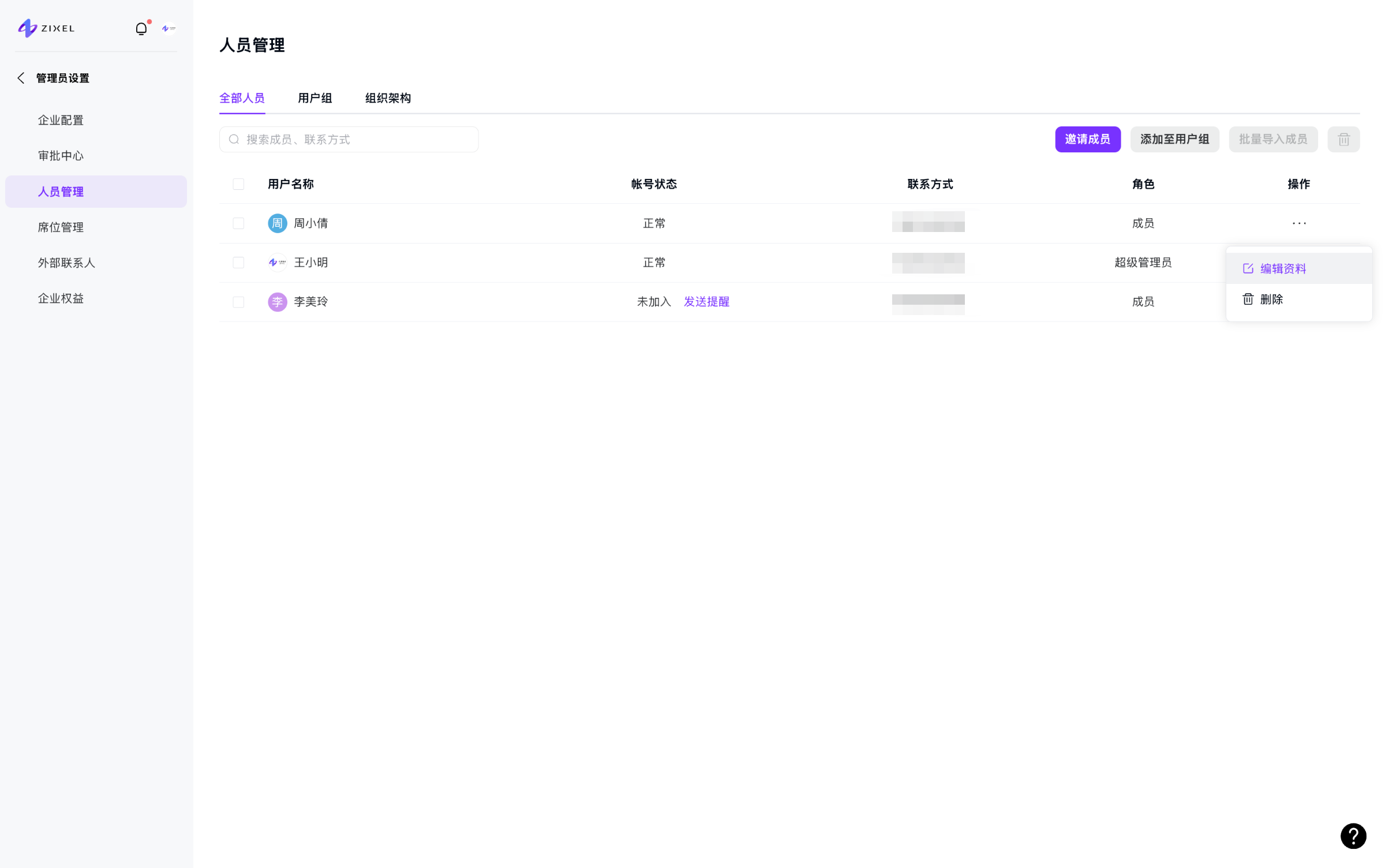
Task: Select the checkbox for 周小倩
Action: click(238, 223)
